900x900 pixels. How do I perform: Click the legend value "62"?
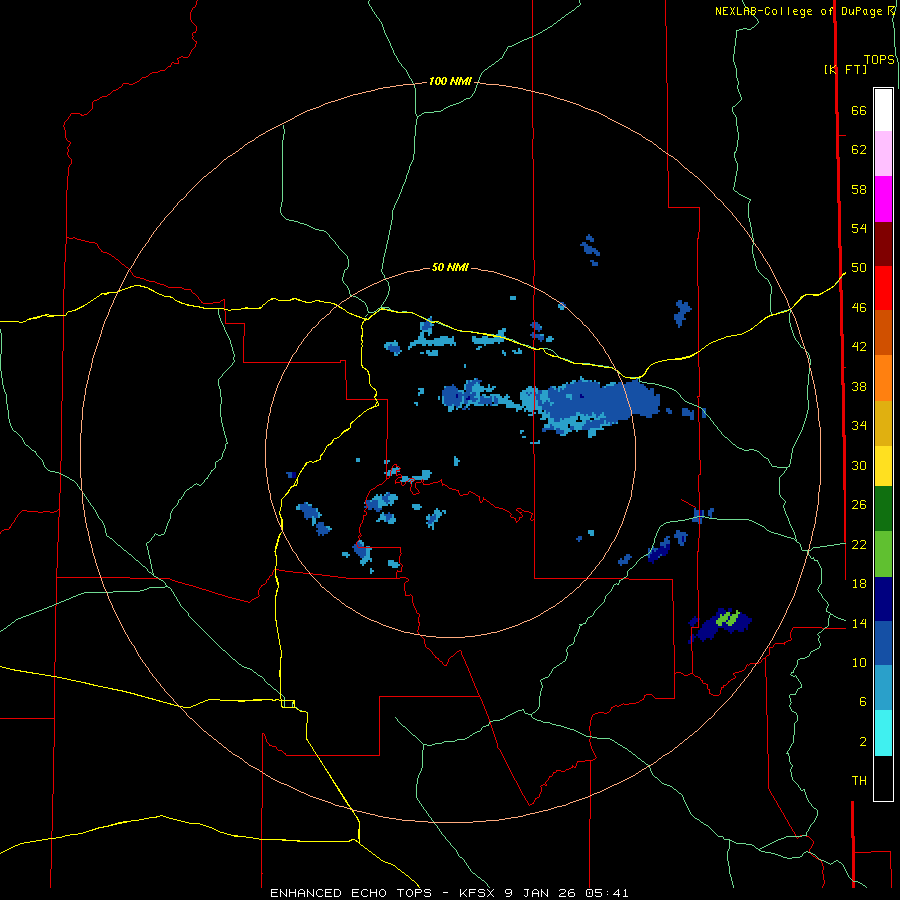tap(859, 150)
